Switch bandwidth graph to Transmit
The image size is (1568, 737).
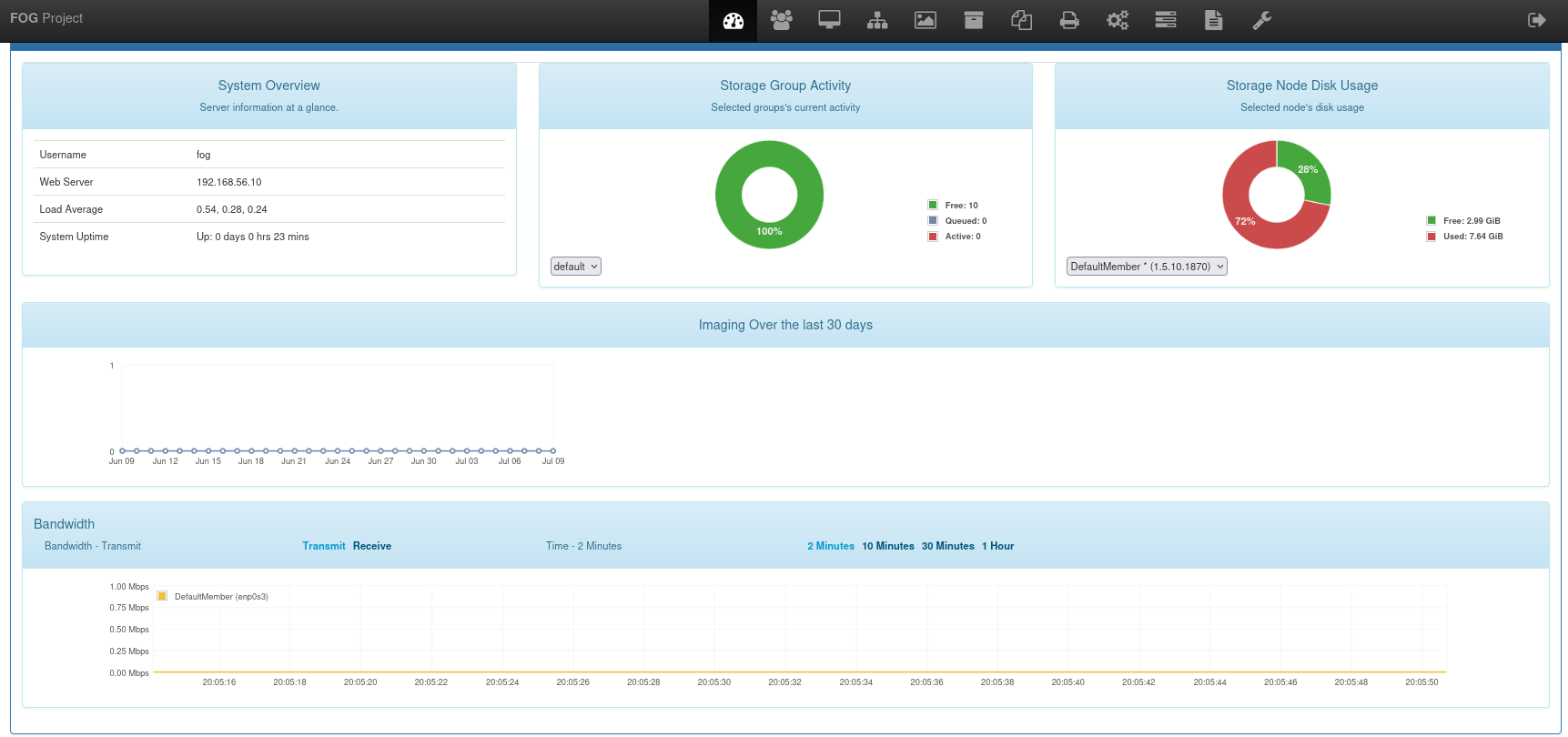click(324, 546)
